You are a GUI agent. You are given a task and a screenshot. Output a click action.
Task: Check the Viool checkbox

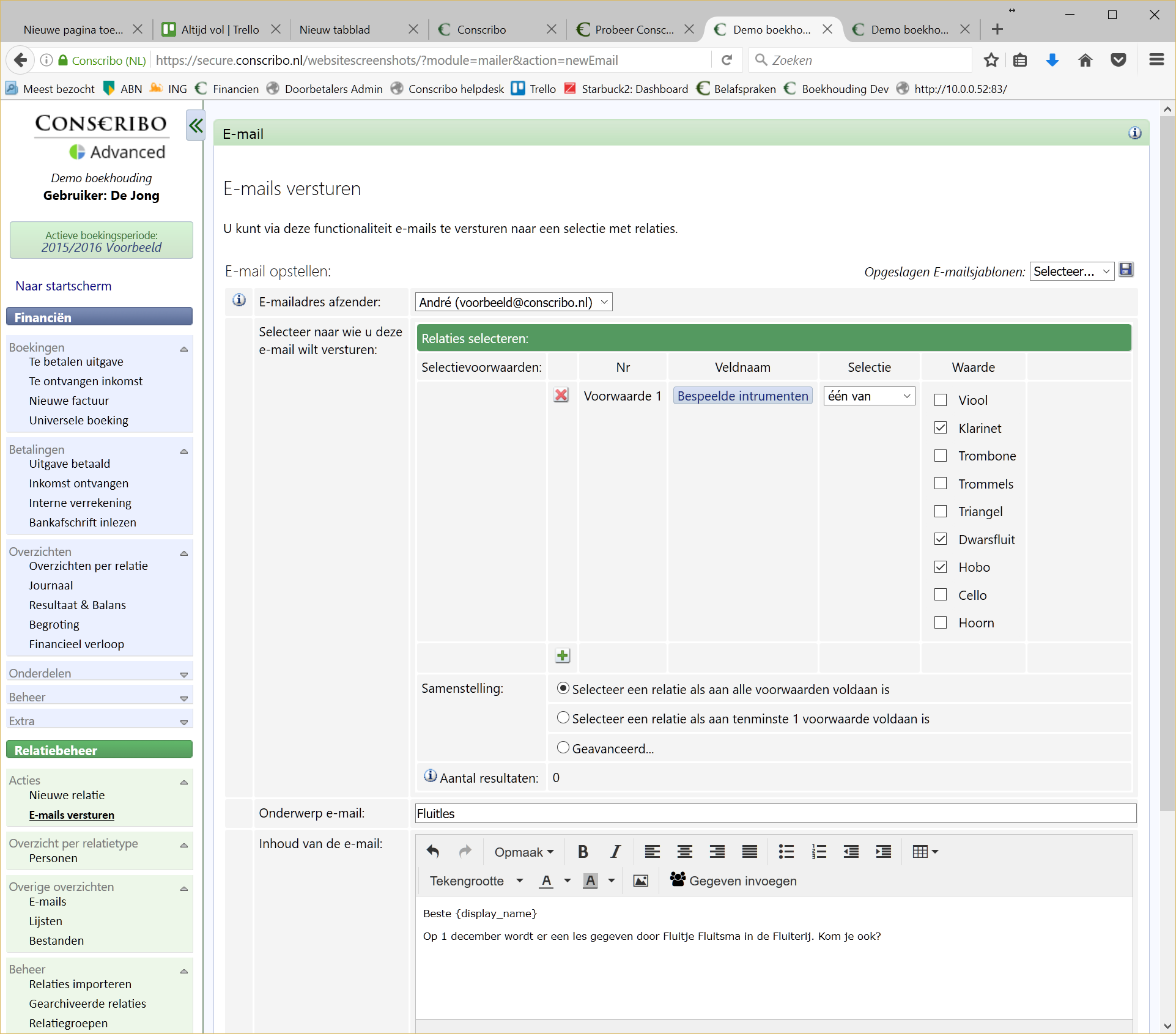941,400
